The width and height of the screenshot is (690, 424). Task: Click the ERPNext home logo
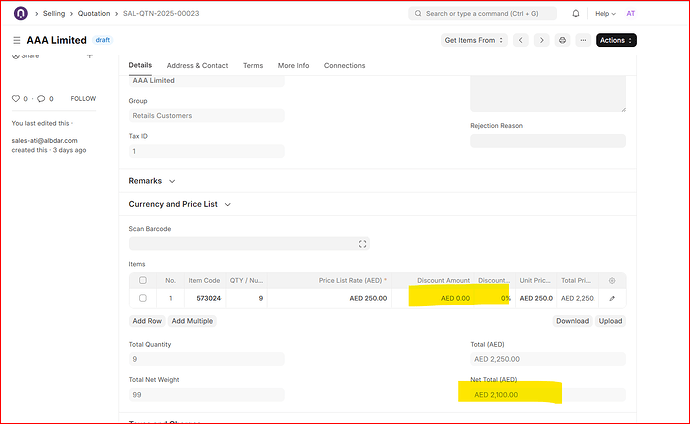coord(20,14)
